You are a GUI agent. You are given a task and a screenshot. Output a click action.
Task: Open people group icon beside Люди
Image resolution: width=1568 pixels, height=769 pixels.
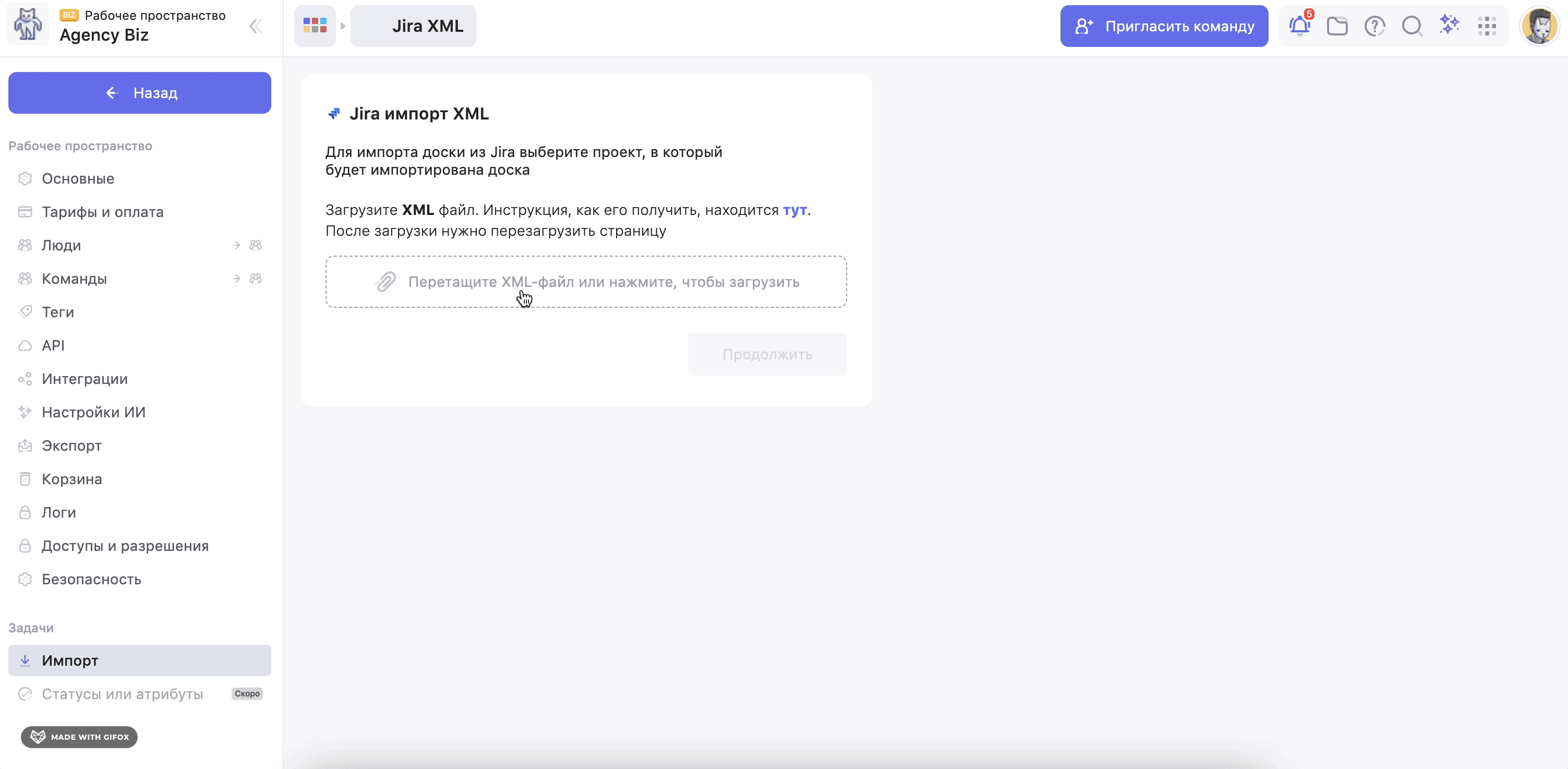256,245
